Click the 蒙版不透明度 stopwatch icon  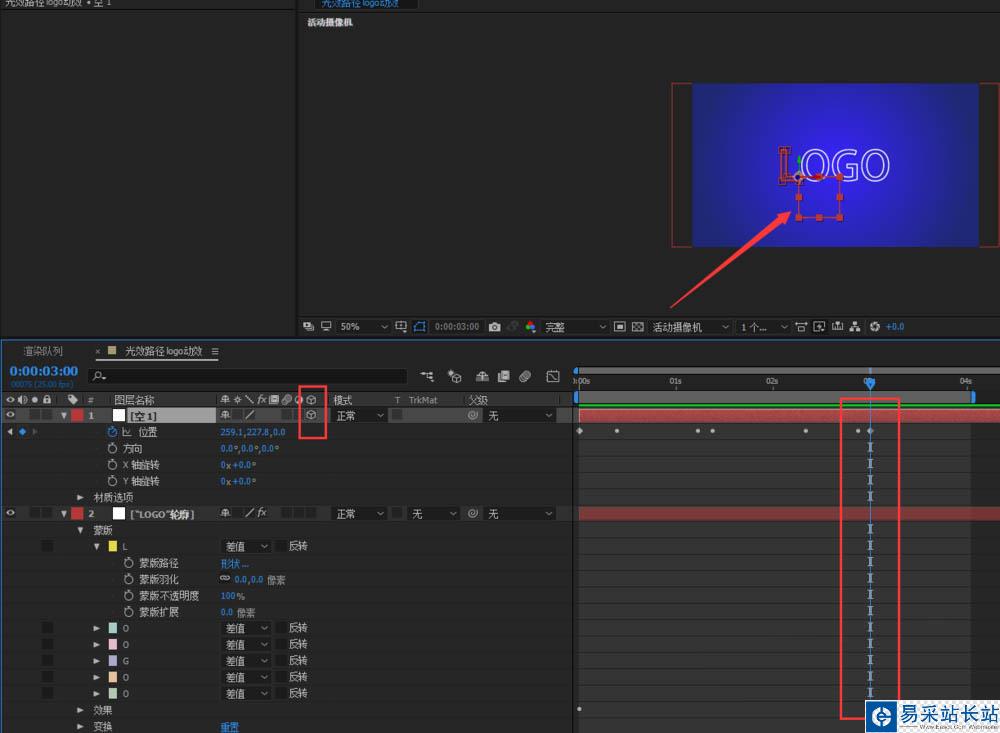coord(128,595)
